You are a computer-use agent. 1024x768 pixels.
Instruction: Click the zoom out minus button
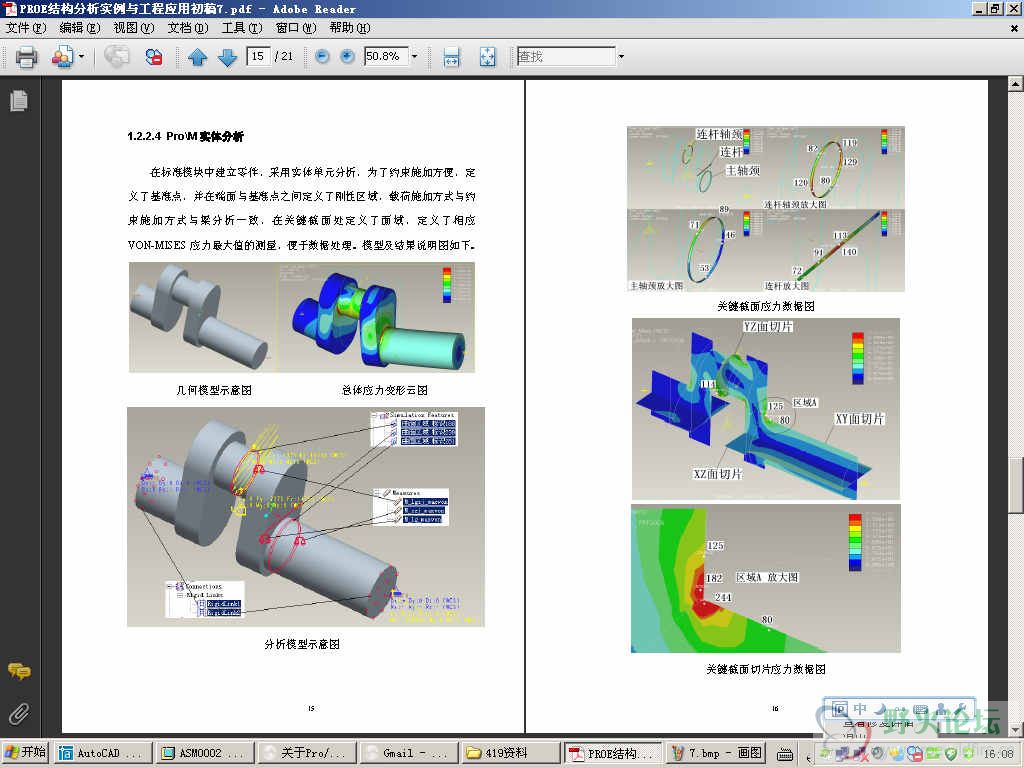click(322, 57)
